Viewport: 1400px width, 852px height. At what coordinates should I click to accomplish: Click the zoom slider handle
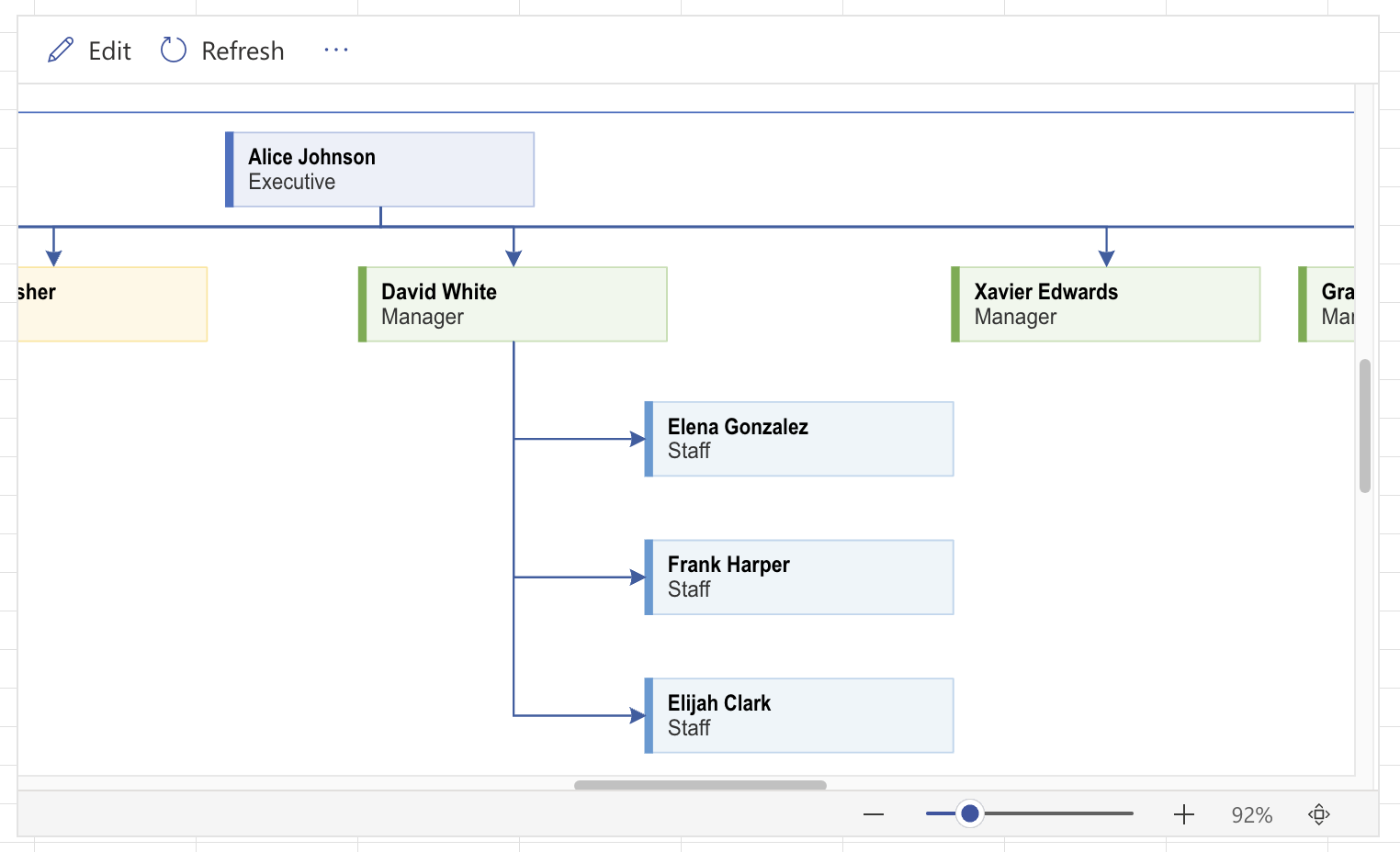(969, 813)
